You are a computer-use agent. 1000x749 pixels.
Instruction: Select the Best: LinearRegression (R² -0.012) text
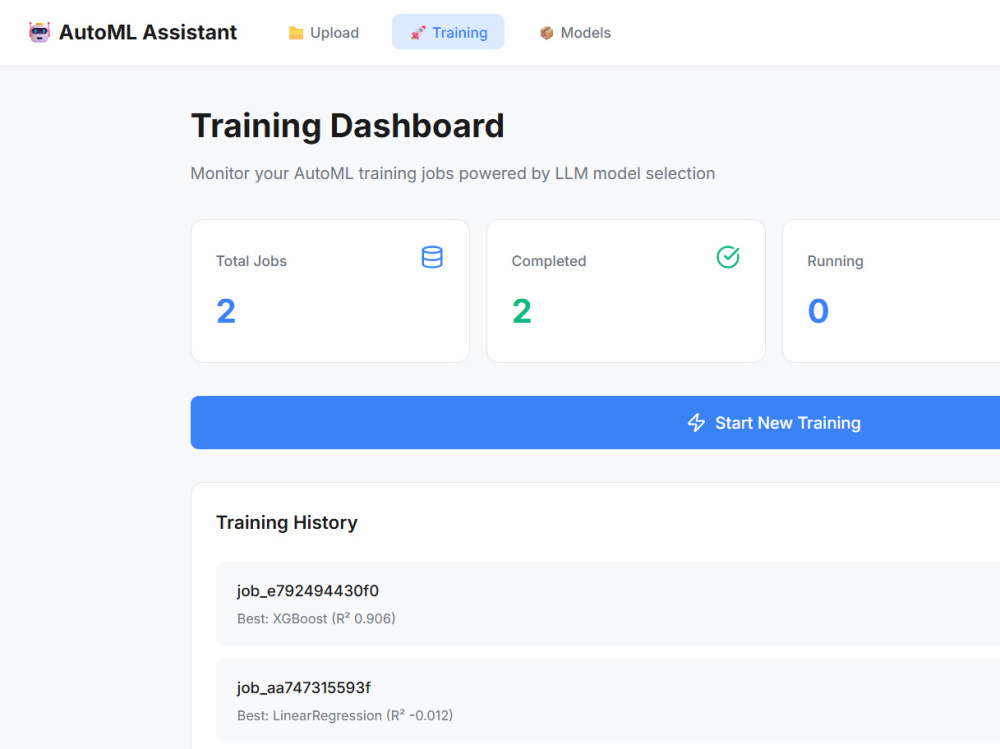[345, 715]
